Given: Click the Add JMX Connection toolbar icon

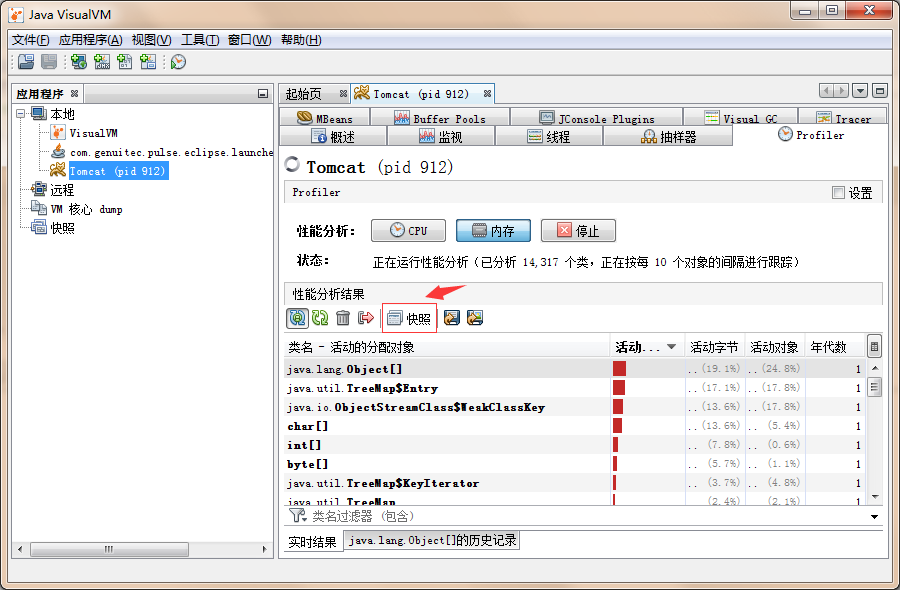Looking at the screenshot, I should click(102, 61).
